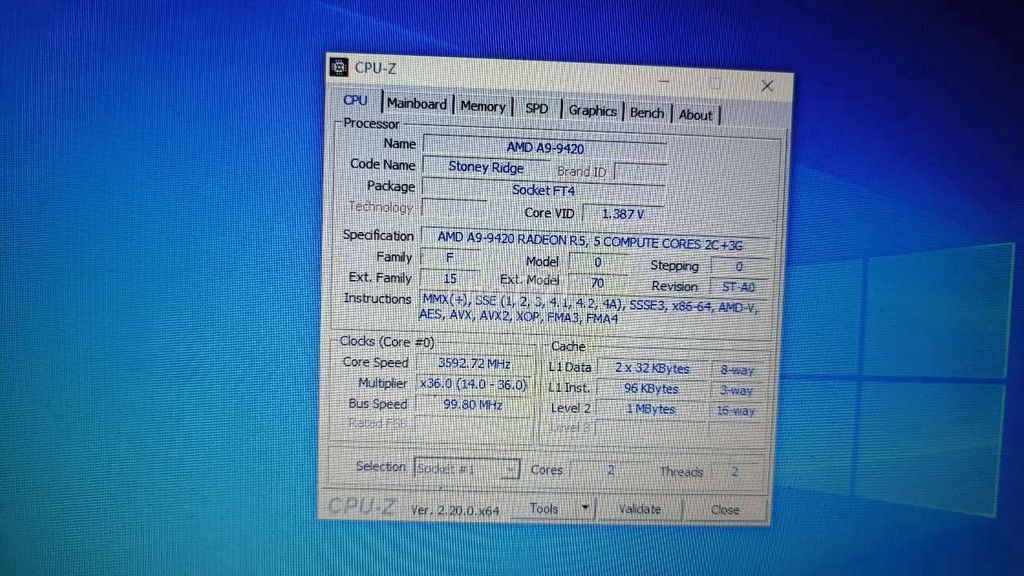Click the Close button at bottom
The width and height of the screenshot is (1024, 576).
pyautogui.click(x=725, y=510)
